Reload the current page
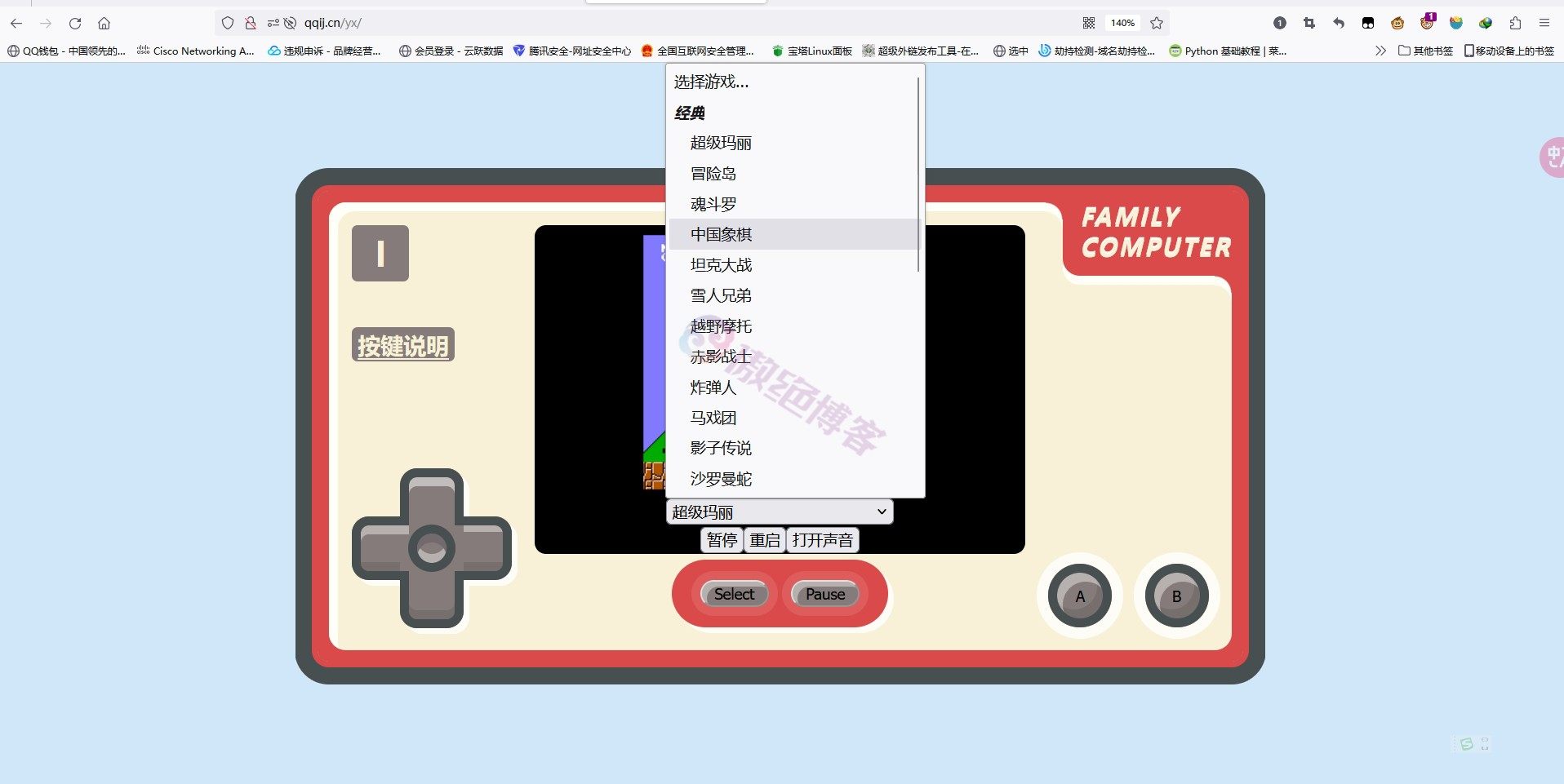The height and width of the screenshot is (784, 1564). click(75, 23)
